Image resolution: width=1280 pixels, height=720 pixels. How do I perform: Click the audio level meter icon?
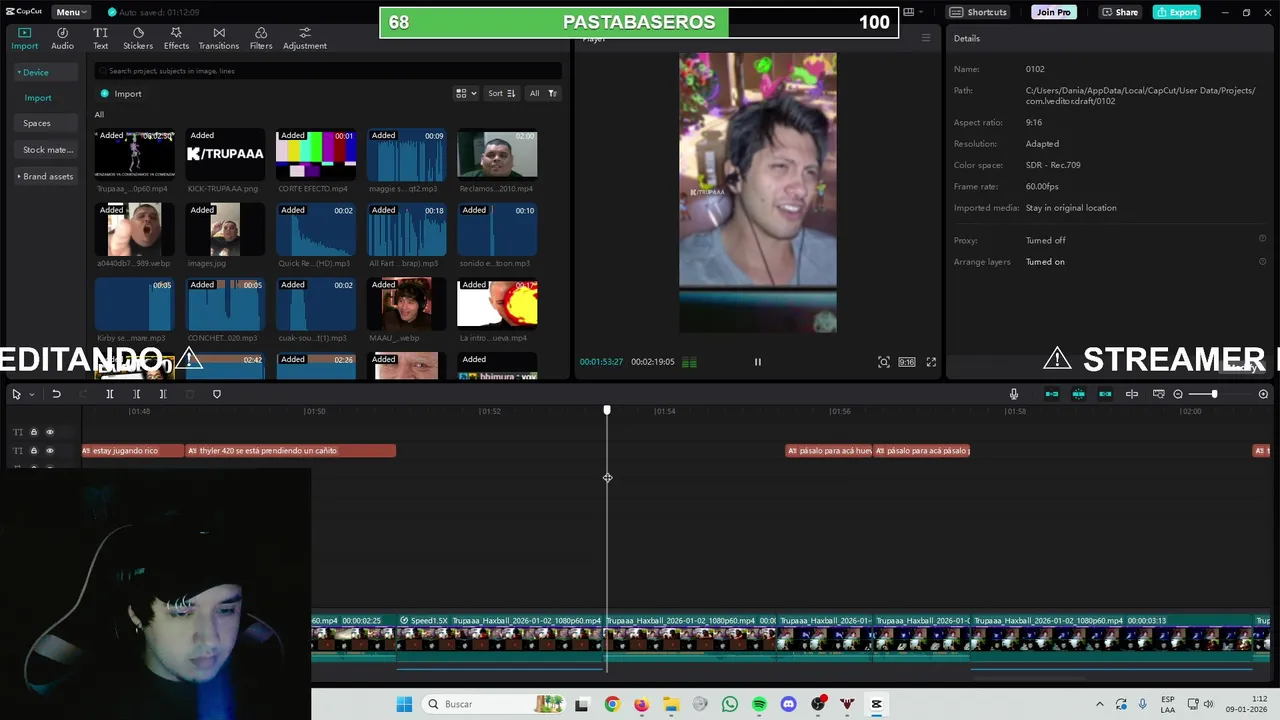click(x=689, y=362)
